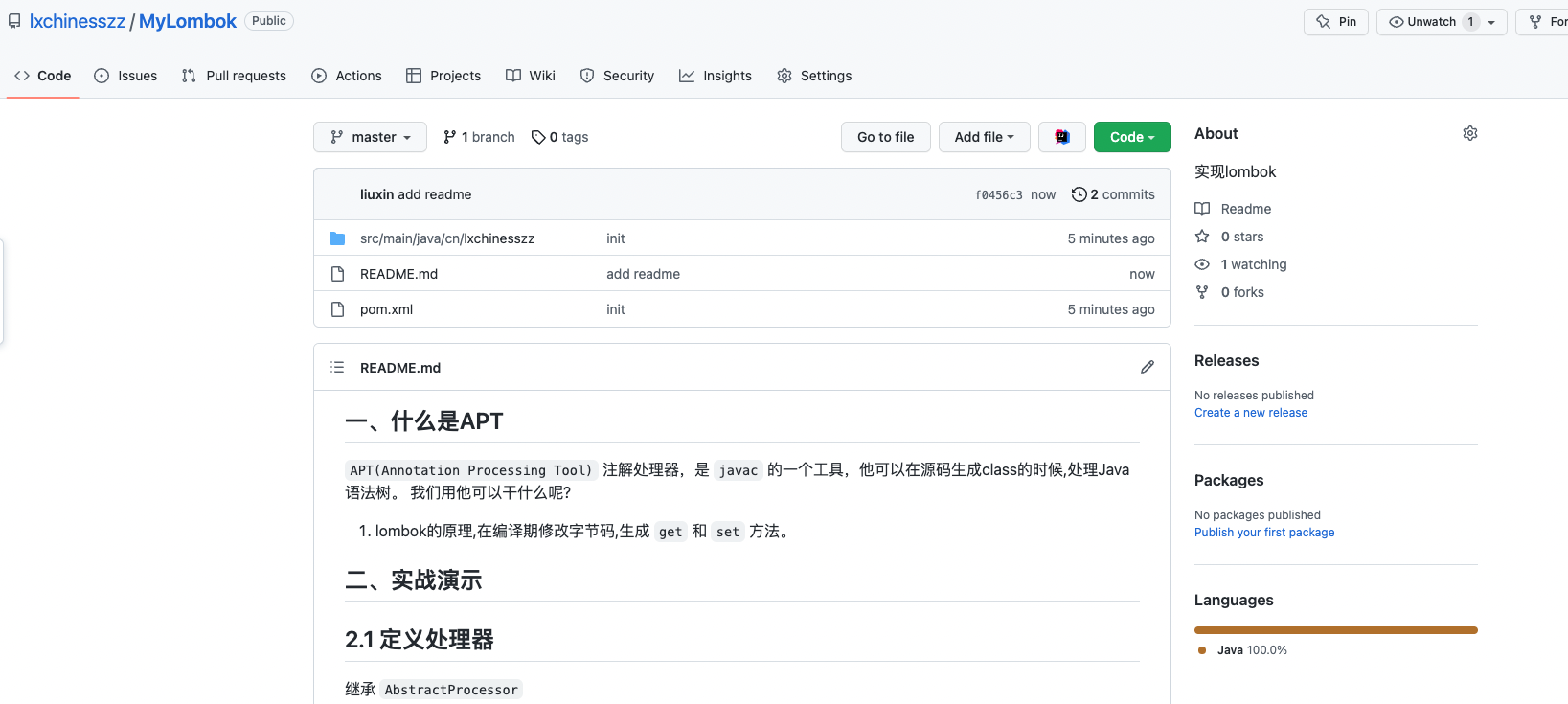Image resolution: width=1568 pixels, height=704 pixels.
Task: Pin this repository
Action: 1336,22
